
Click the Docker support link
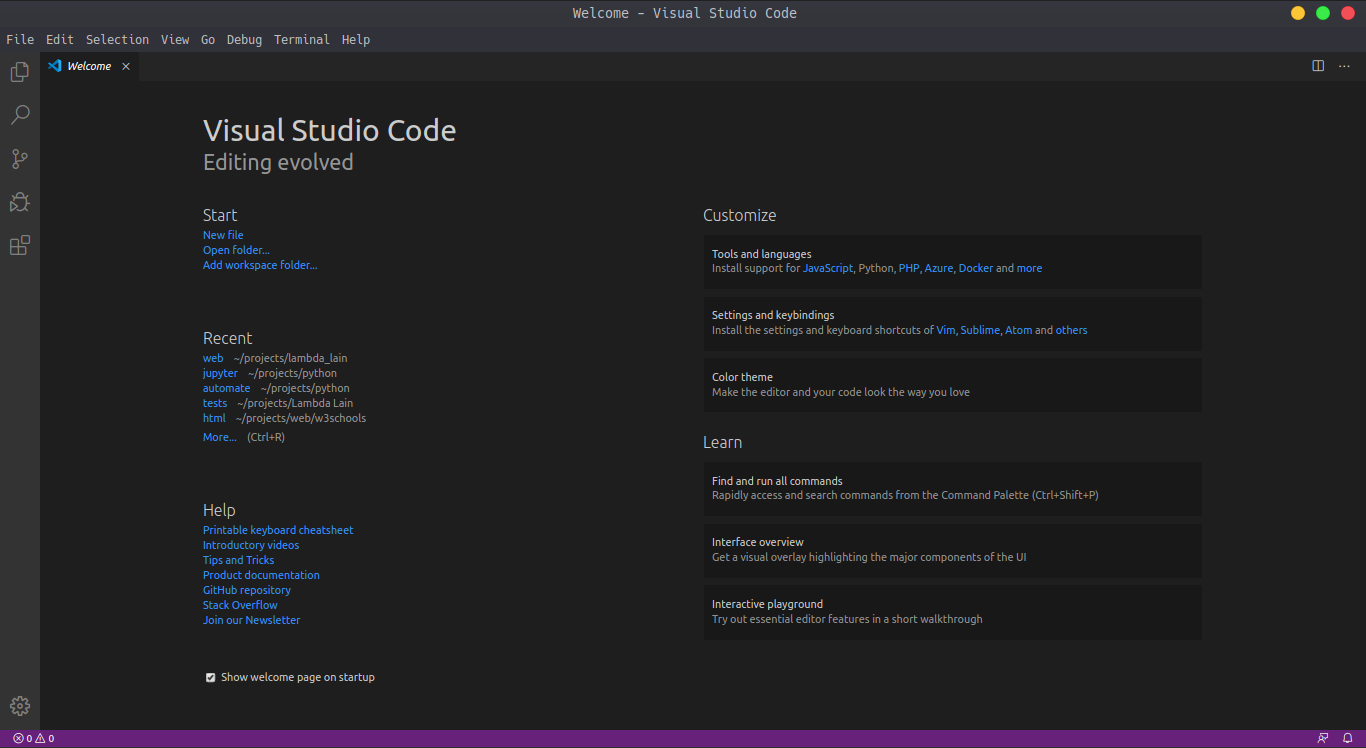(x=976, y=268)
